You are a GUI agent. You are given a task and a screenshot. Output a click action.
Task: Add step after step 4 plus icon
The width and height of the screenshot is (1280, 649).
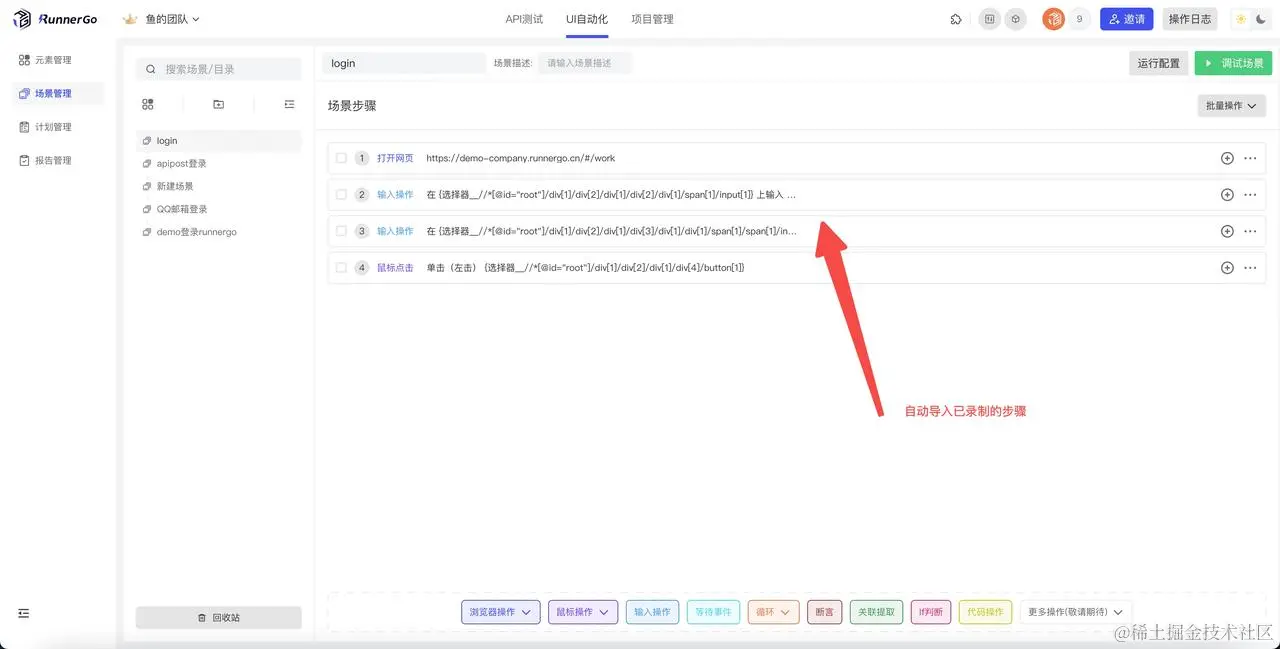(1227, 268)
